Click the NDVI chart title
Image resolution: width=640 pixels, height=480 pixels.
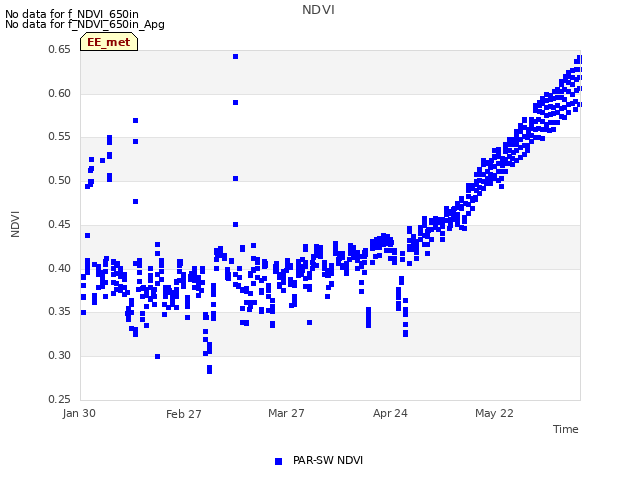pyautogui.click(x=318, y=10)
